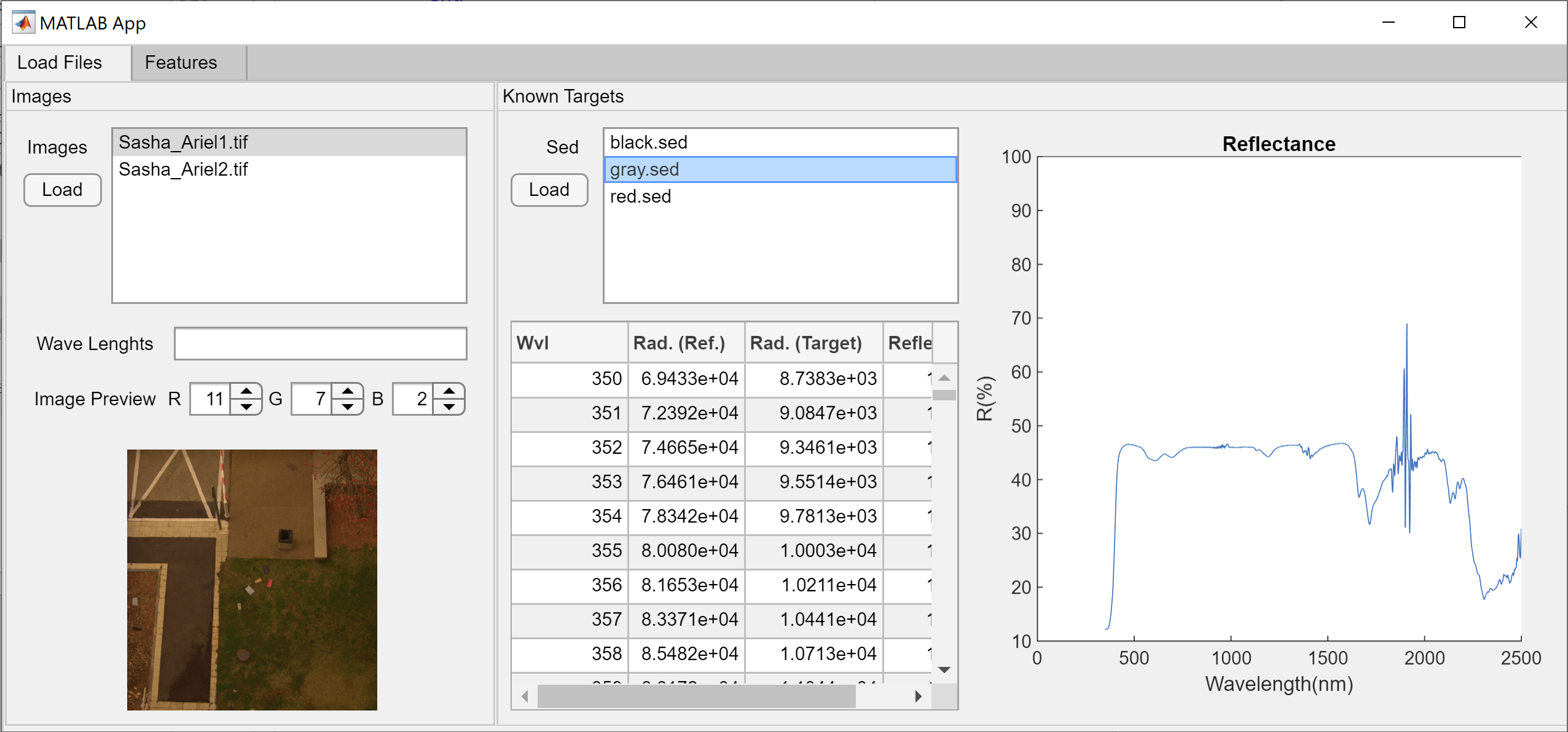Increase the G channel spinner value
Screen dimensions: 1568x732
[x=348, y=391]
